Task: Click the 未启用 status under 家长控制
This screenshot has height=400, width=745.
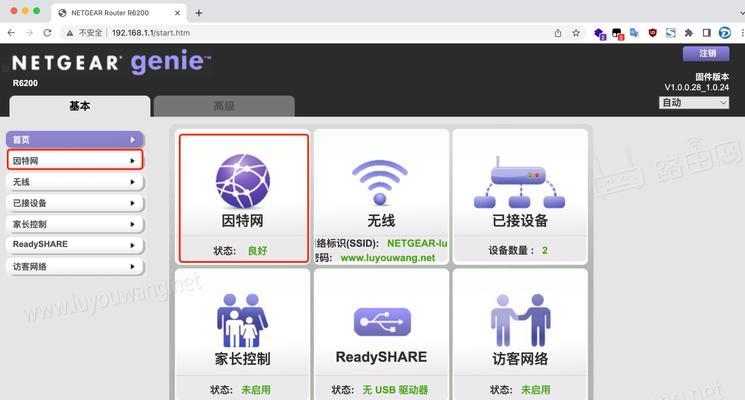Action: click(x=256, y=390)
